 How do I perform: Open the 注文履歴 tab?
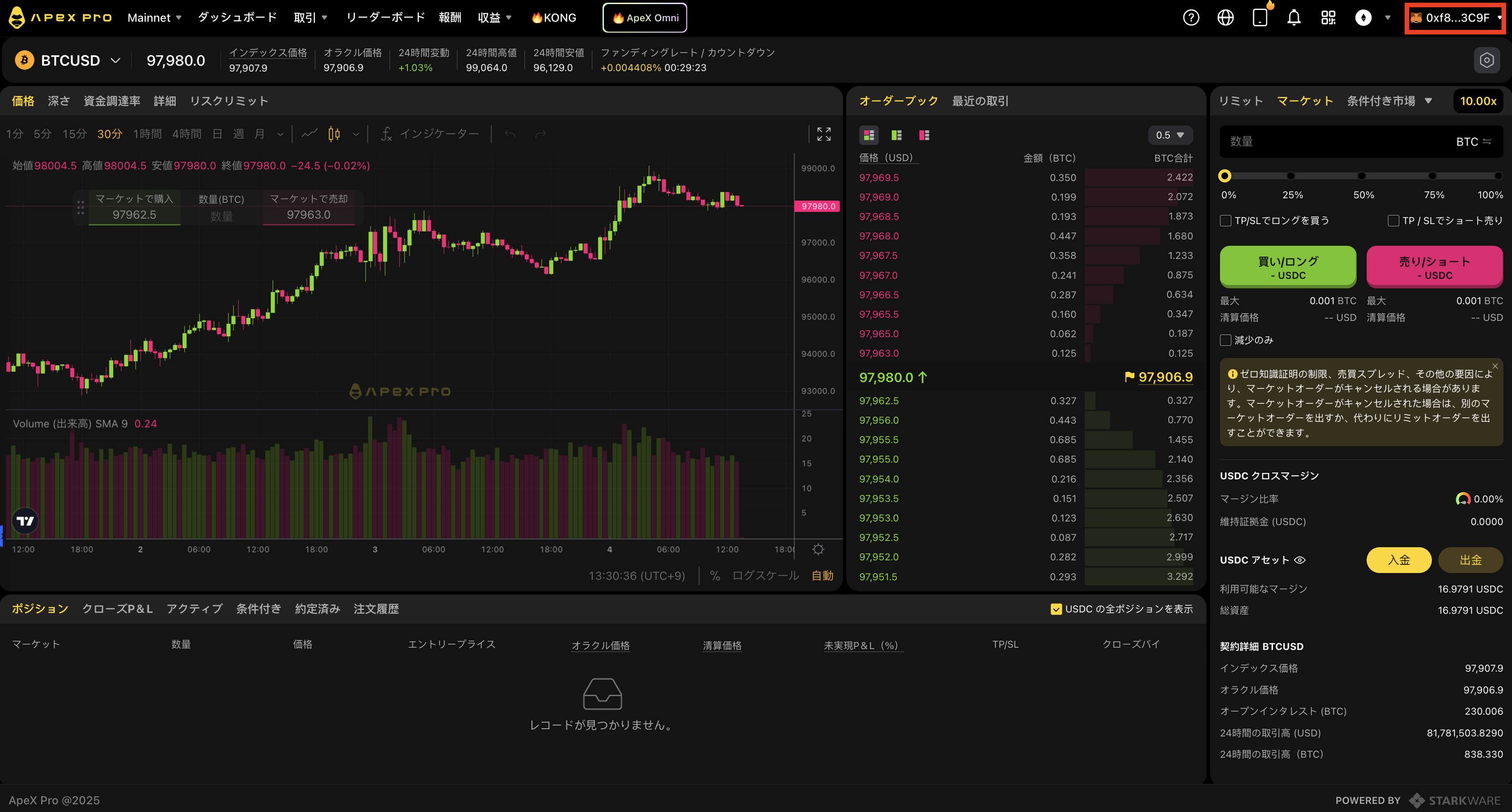pyautogui.click(x=376, y=609)
